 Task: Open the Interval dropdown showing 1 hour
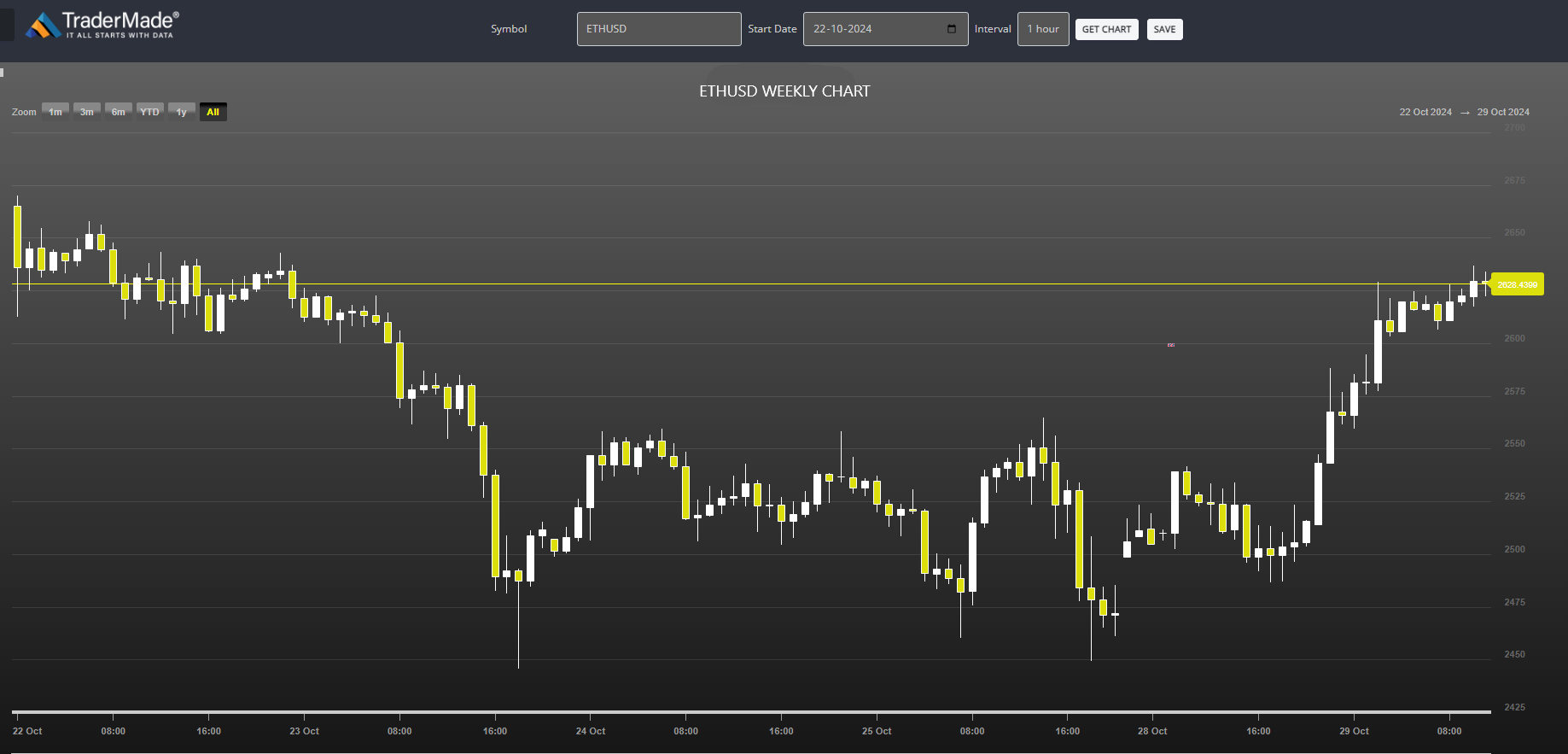pyautogui.click(x=1043, y=29)
